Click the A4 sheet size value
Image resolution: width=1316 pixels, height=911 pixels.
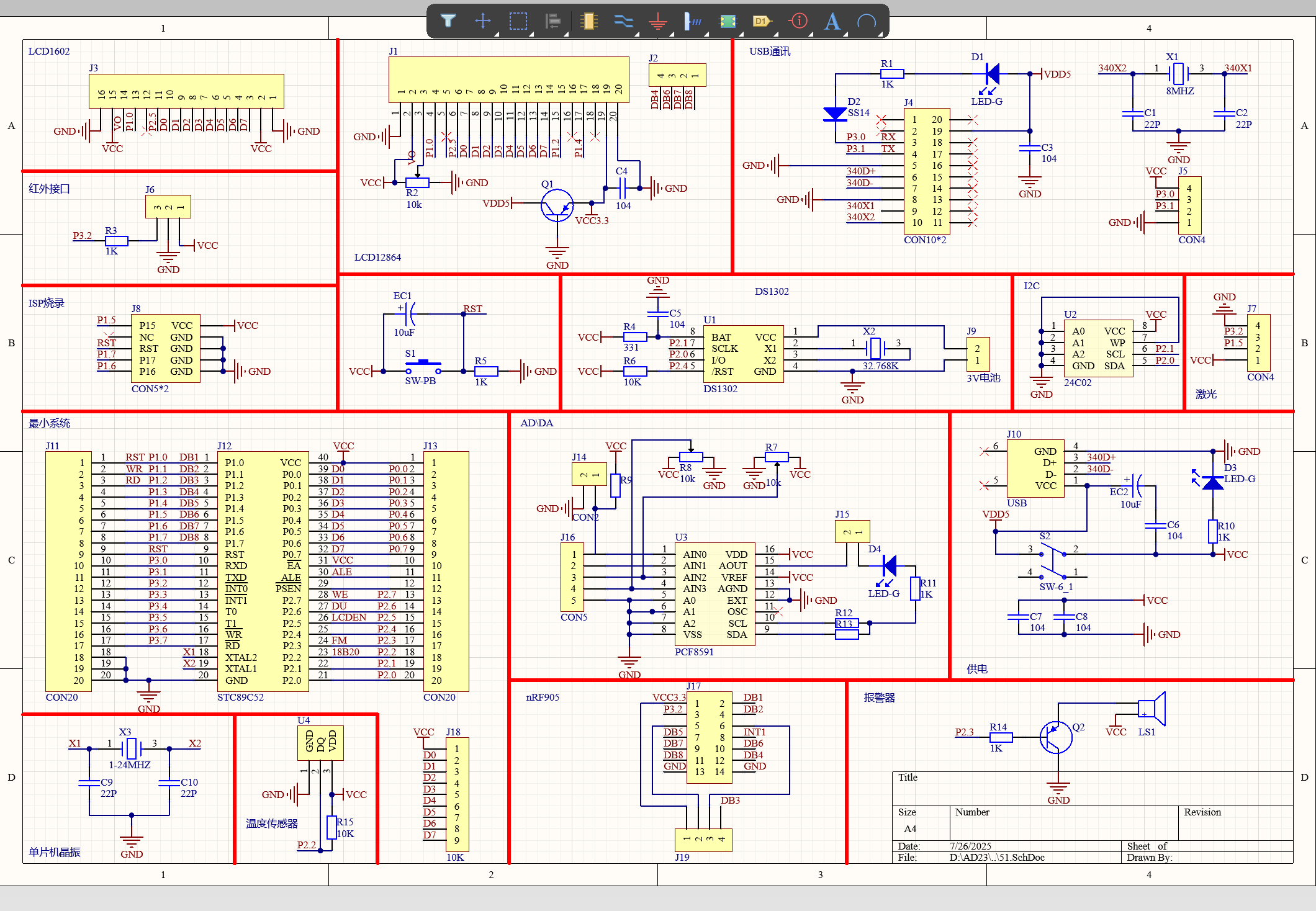click(910, 828)
